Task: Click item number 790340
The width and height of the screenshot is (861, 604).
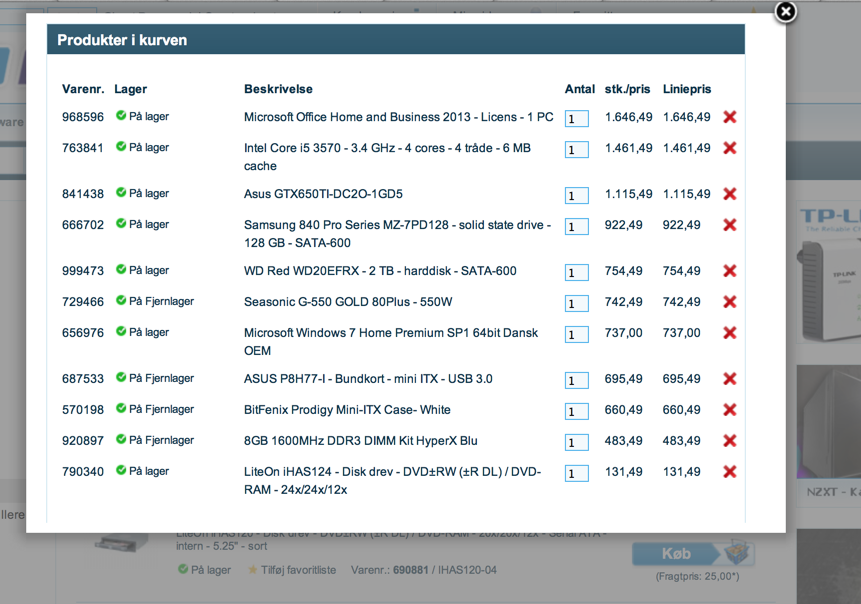Action: point(83,472)
